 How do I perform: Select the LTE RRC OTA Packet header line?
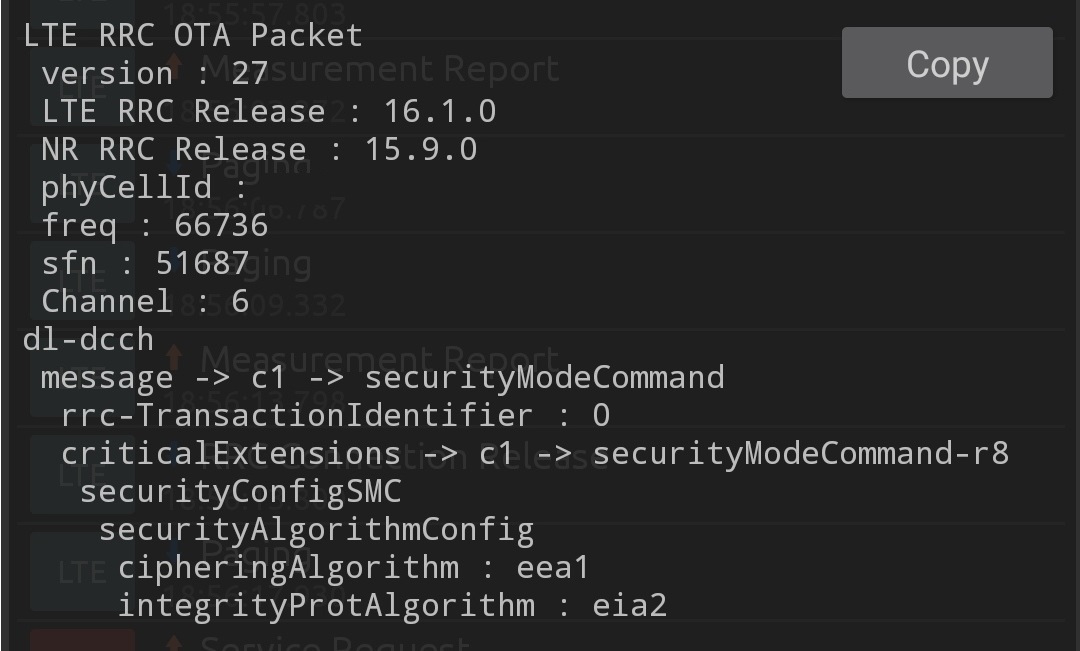192,35
